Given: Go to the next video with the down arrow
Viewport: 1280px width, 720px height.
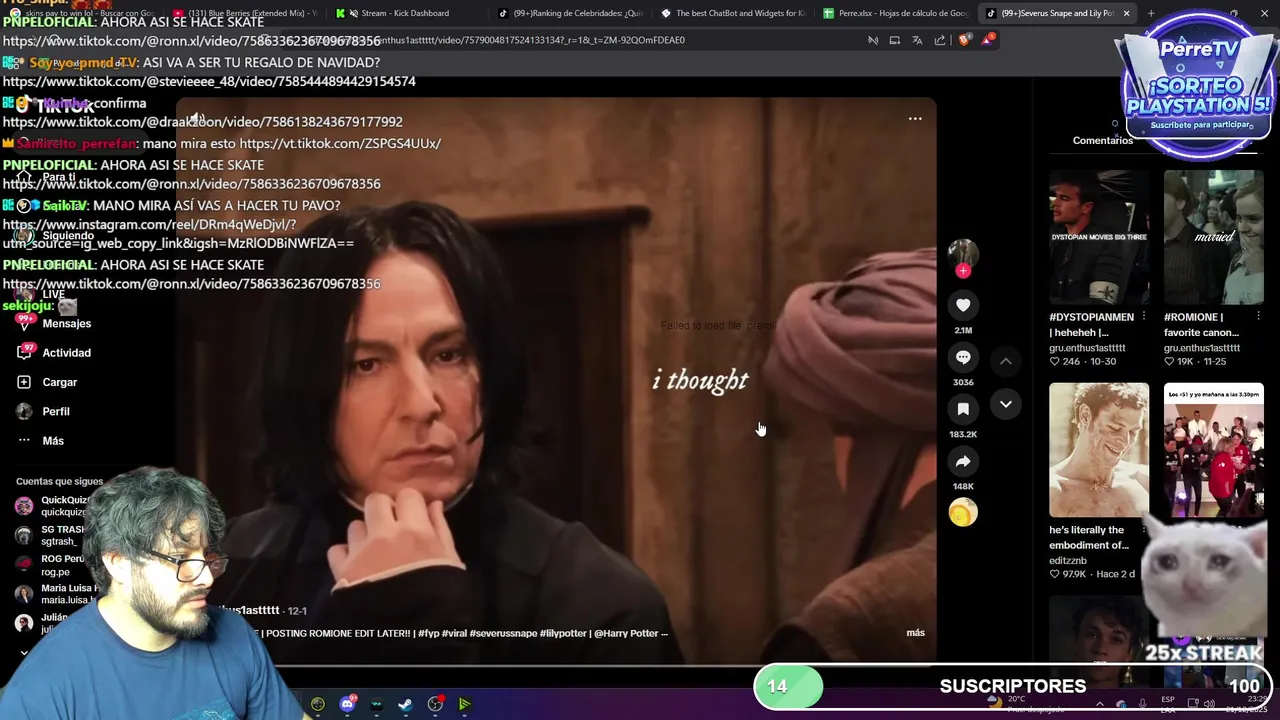Looking at the screenshot, I should tap(1006, 404).
